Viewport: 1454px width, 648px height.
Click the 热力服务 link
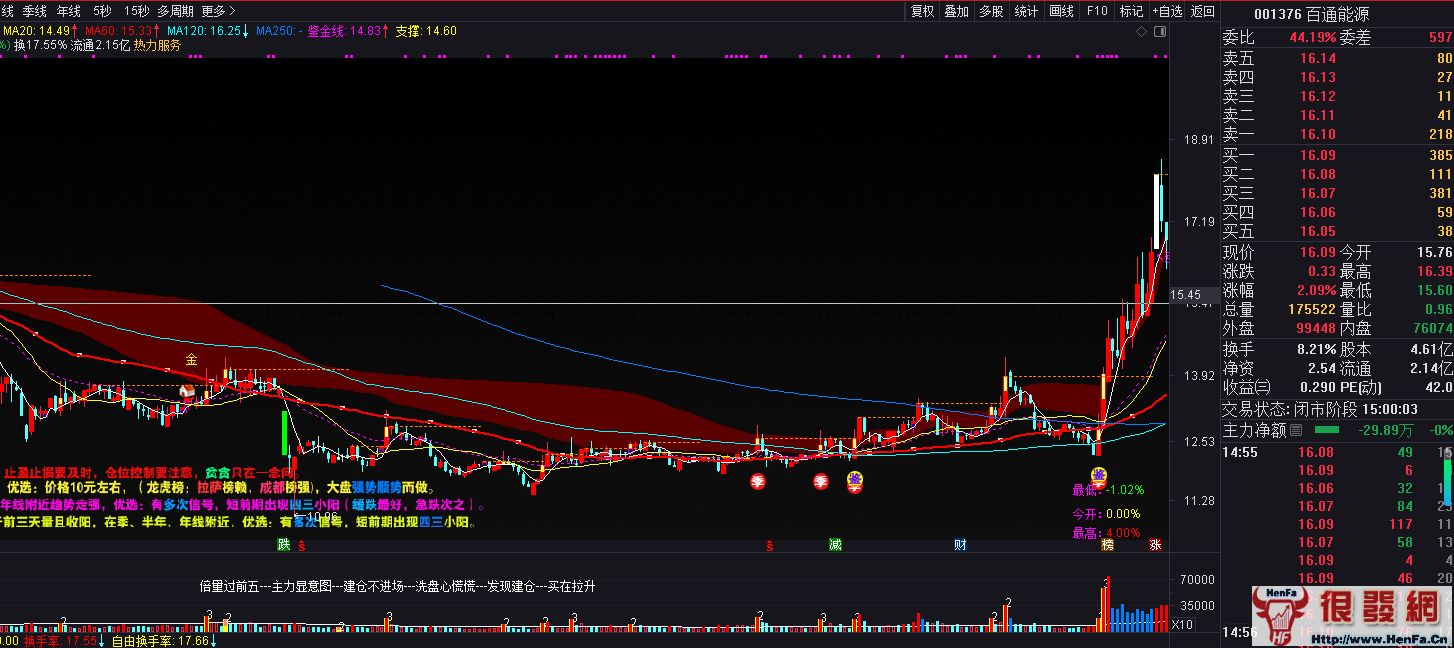[158, 45]
